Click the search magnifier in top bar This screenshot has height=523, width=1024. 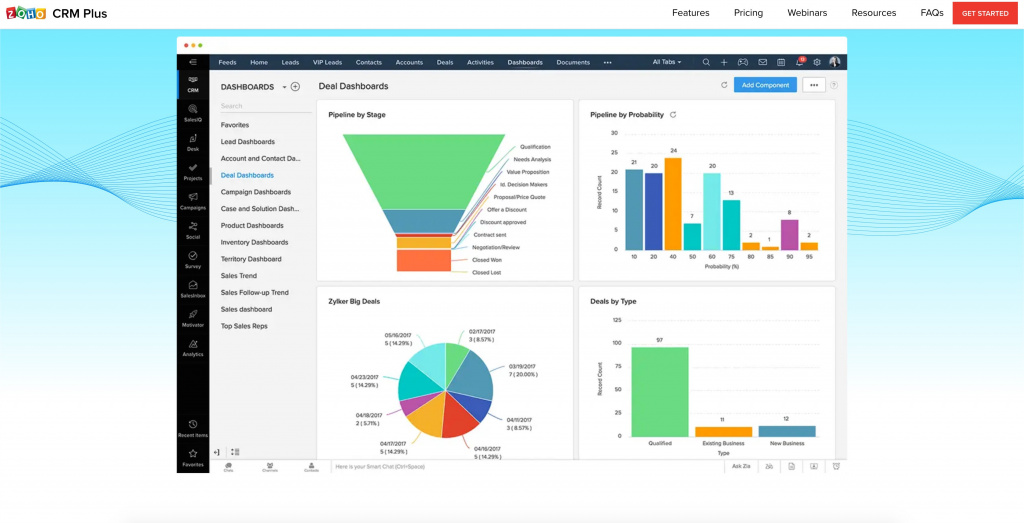click(706, 62)
